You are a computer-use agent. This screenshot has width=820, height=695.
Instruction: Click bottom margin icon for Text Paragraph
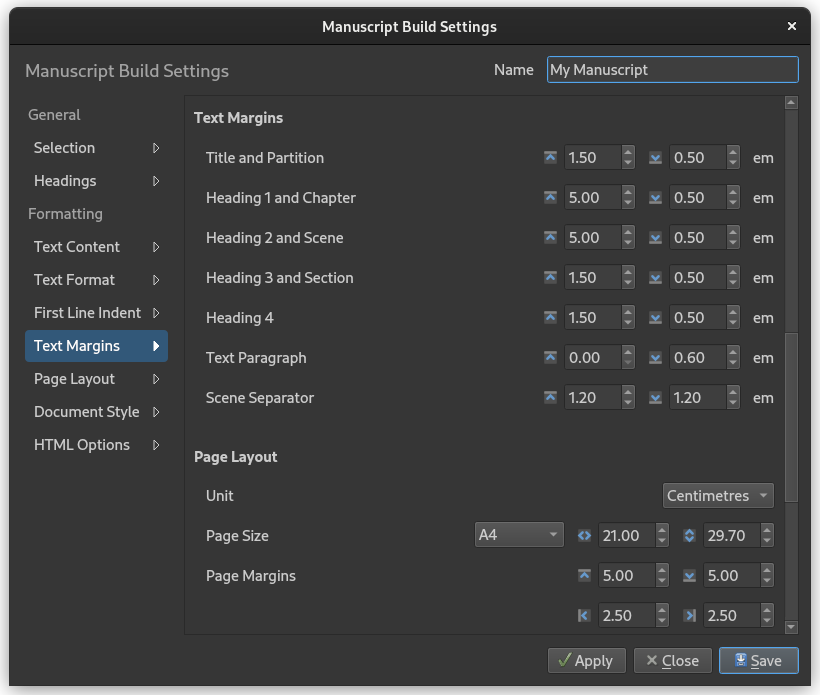[655, 358]
